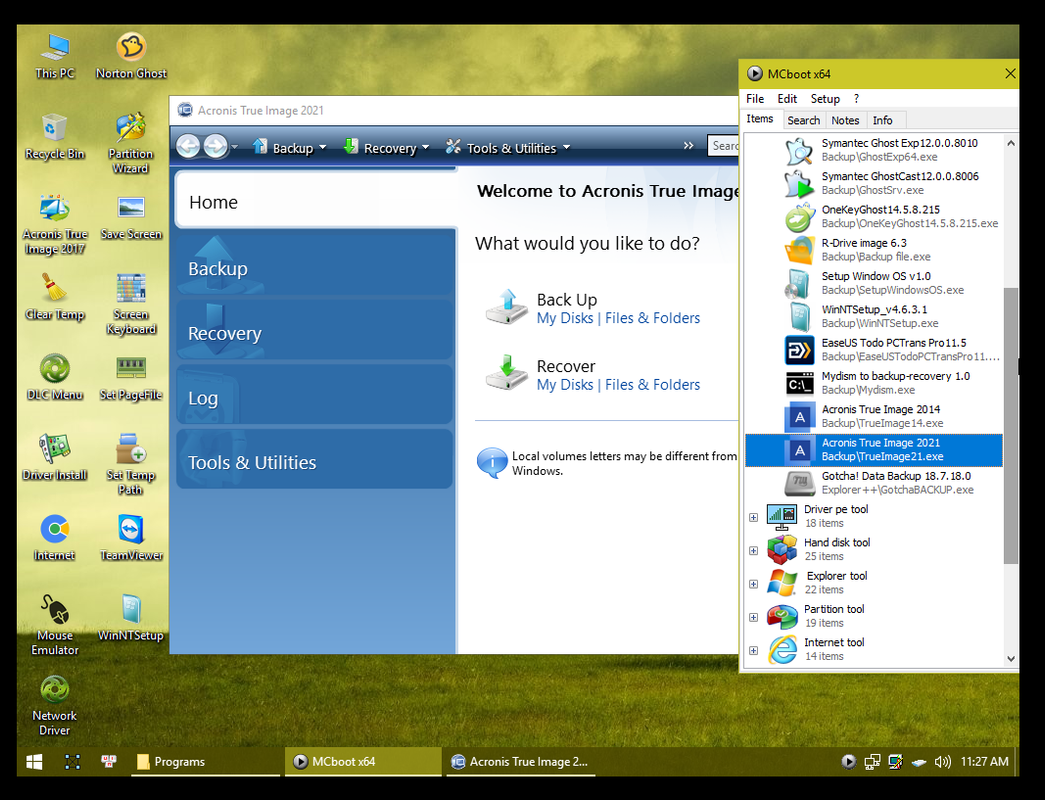Click the Save Screen desktop icon

pos(131,217)
